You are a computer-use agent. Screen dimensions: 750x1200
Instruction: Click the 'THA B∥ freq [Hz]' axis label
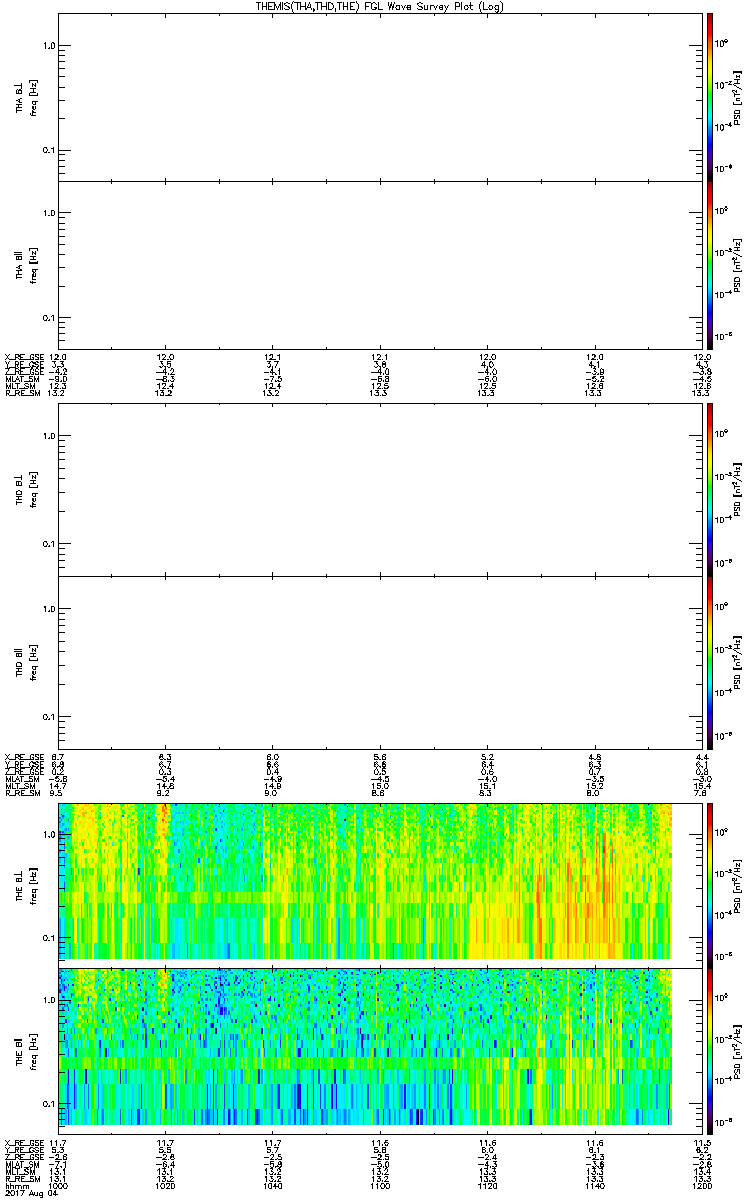26,264
